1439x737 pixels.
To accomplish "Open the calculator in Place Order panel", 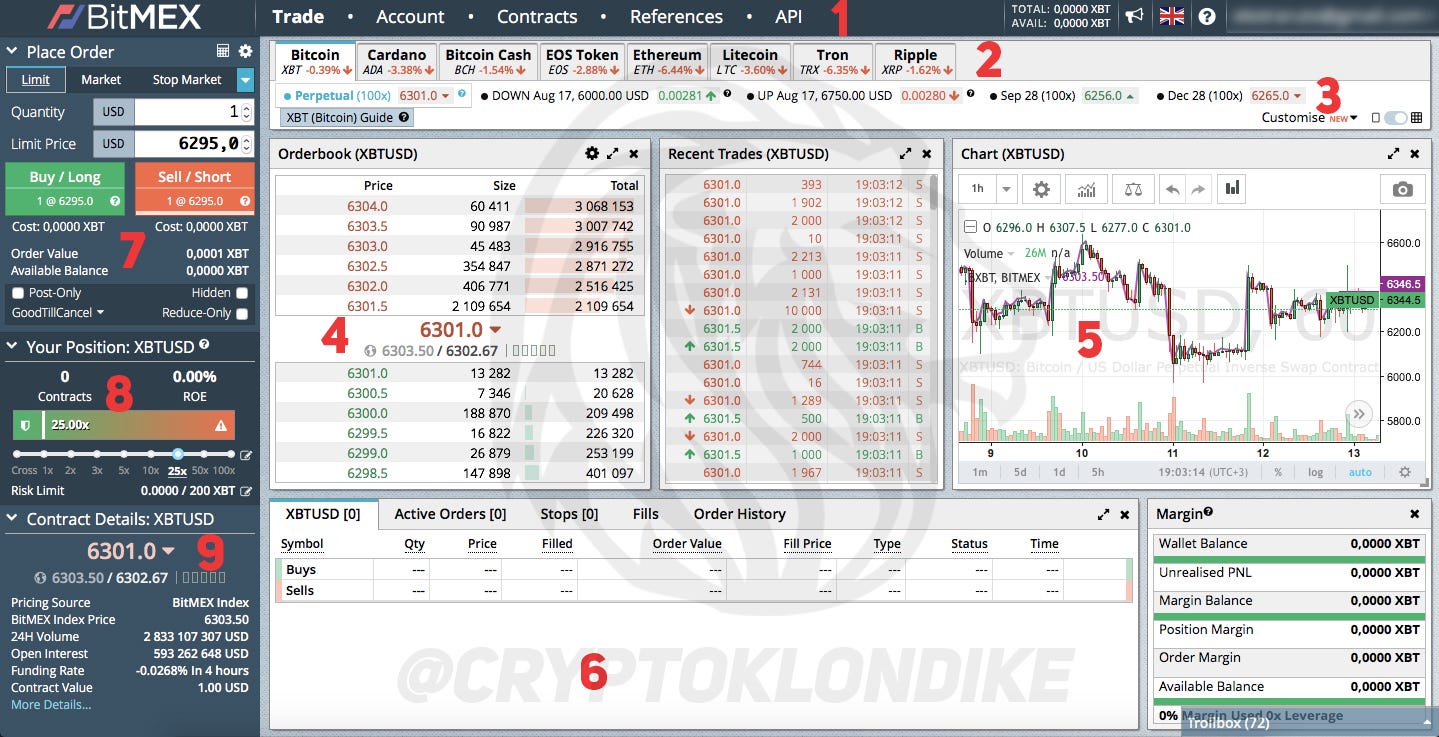I will point(223,51).
